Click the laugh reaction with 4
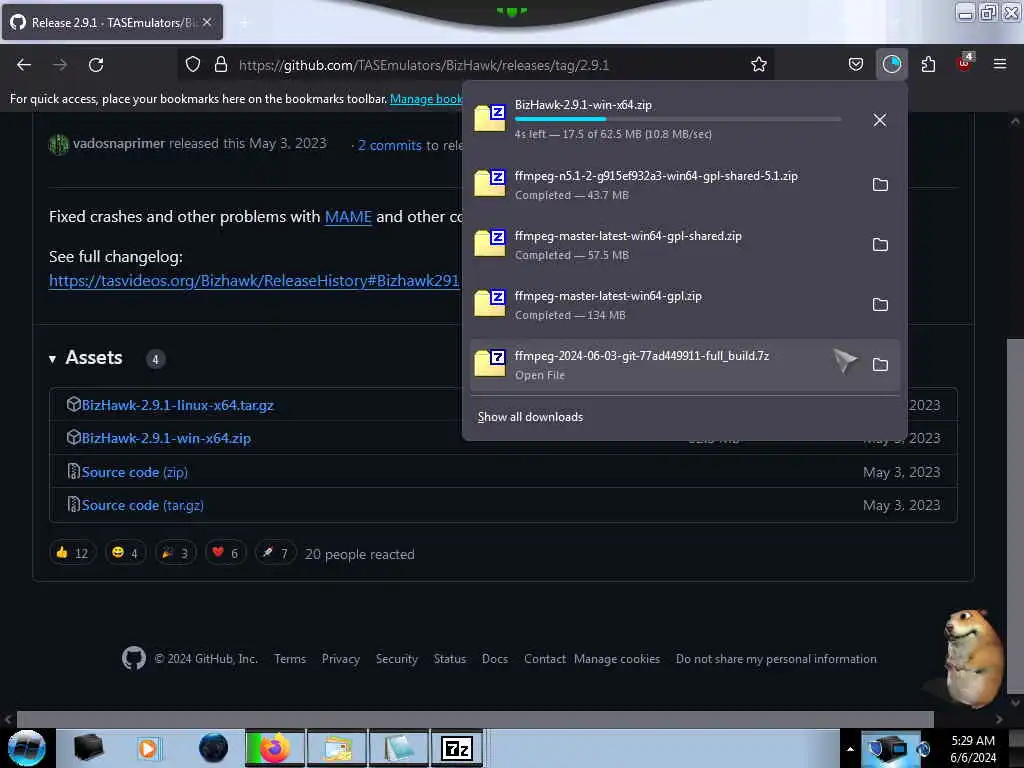Image resolution: width=1024 pixels, height=768 pixels. click(x=125, y=553)
